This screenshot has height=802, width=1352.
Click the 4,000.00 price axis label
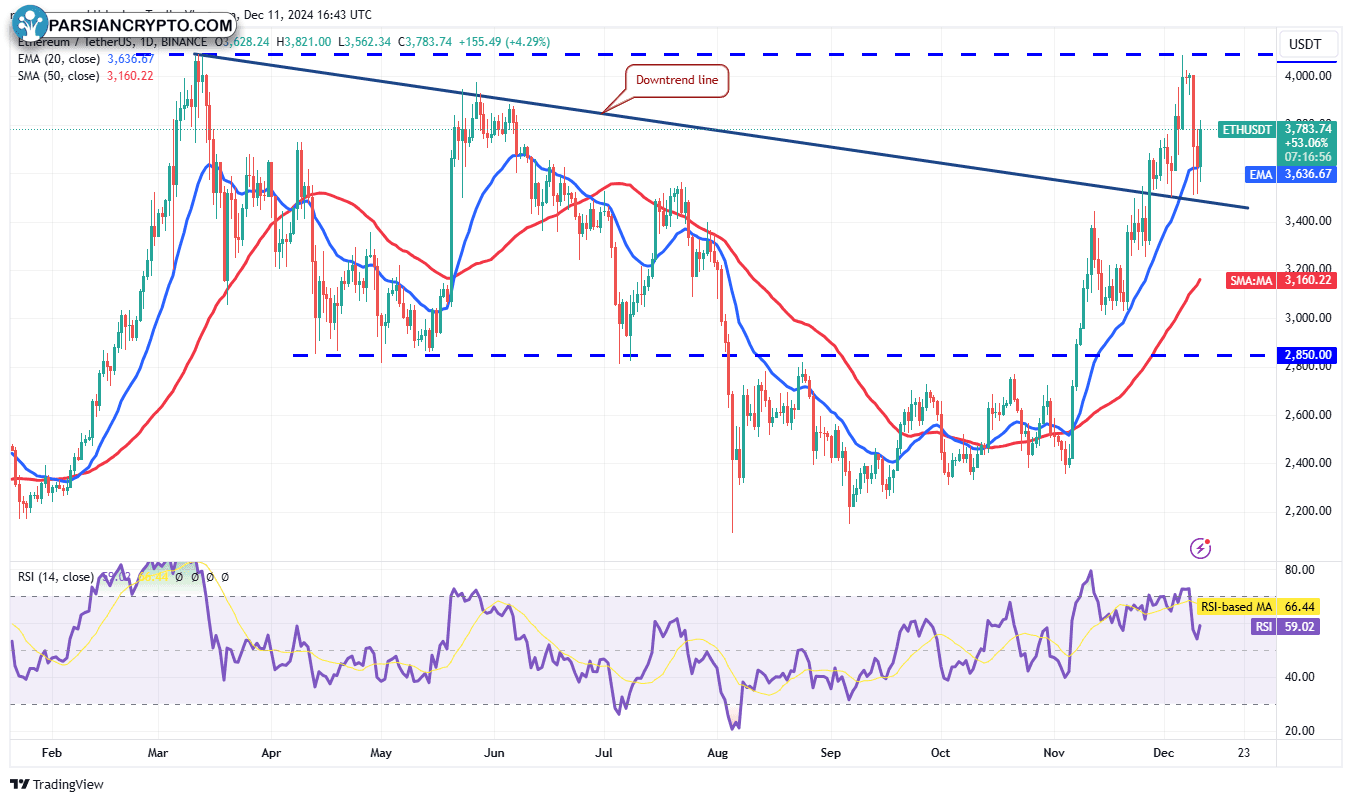click(x=1310, y=76)
